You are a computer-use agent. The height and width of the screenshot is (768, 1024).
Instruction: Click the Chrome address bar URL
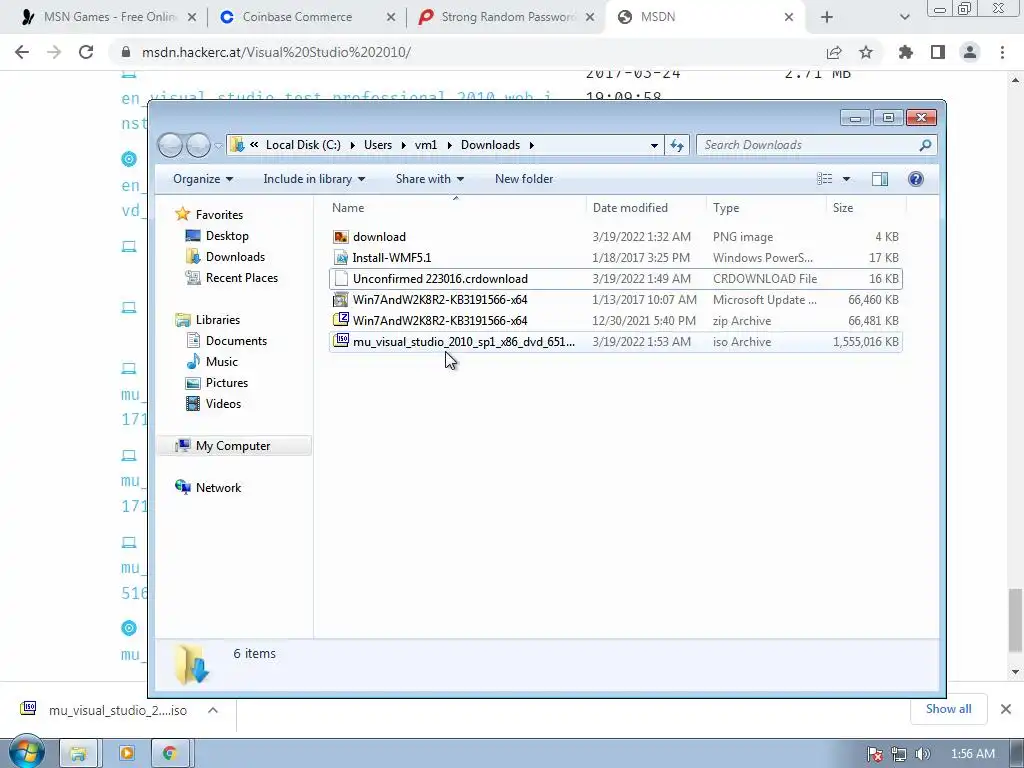click(276, 52)
